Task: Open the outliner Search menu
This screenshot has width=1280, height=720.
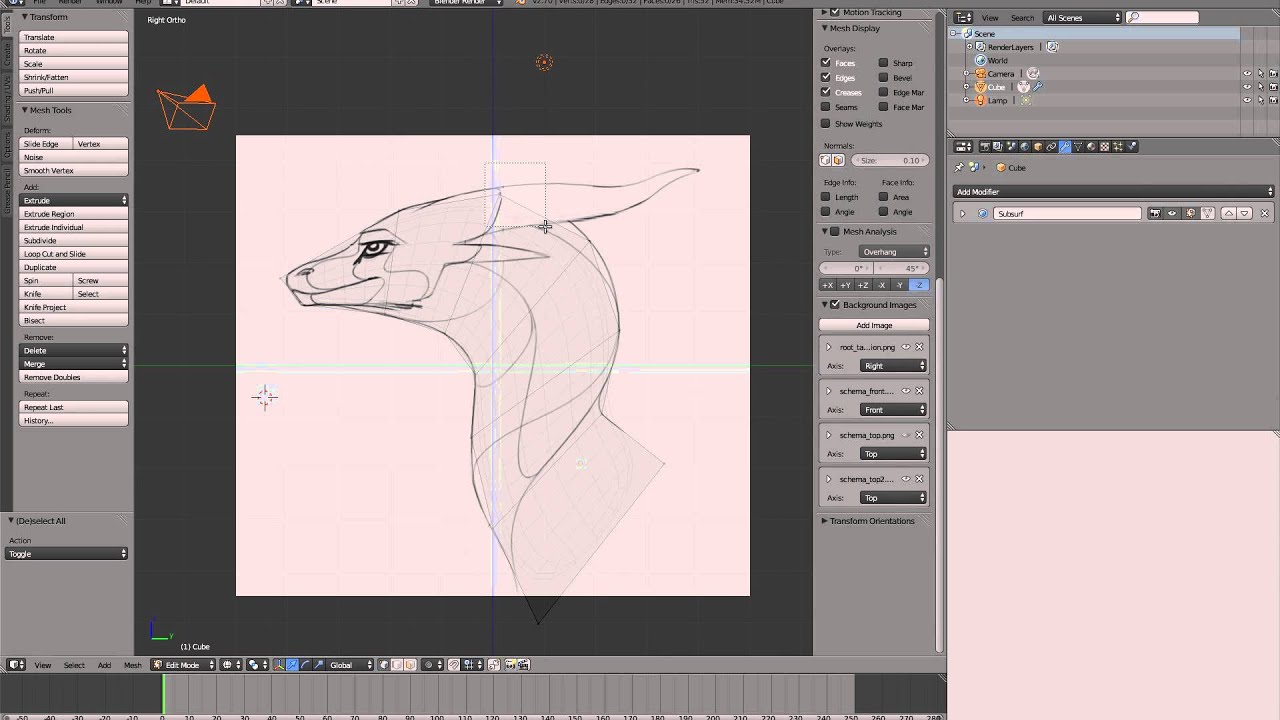Action: click(1022, 18)
